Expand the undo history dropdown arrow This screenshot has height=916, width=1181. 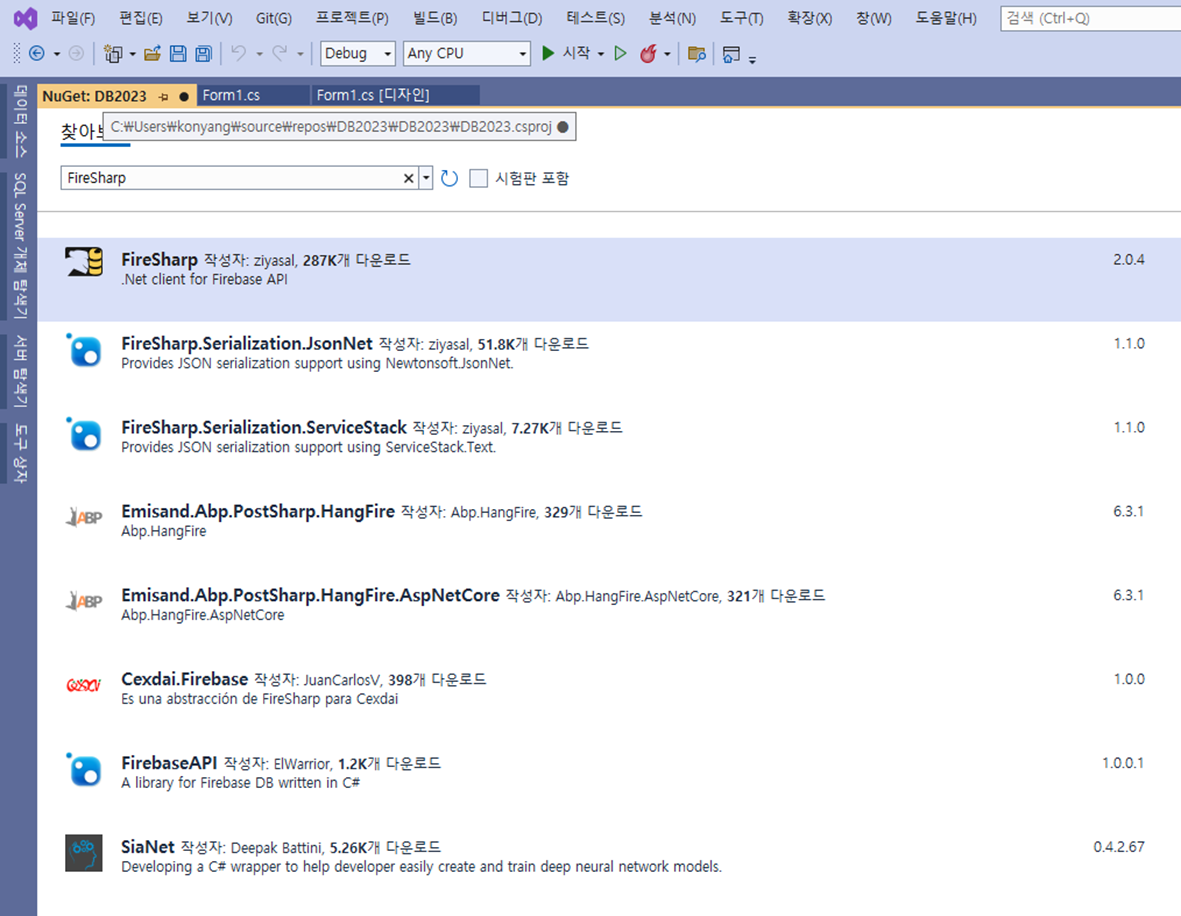coord(259,54)
